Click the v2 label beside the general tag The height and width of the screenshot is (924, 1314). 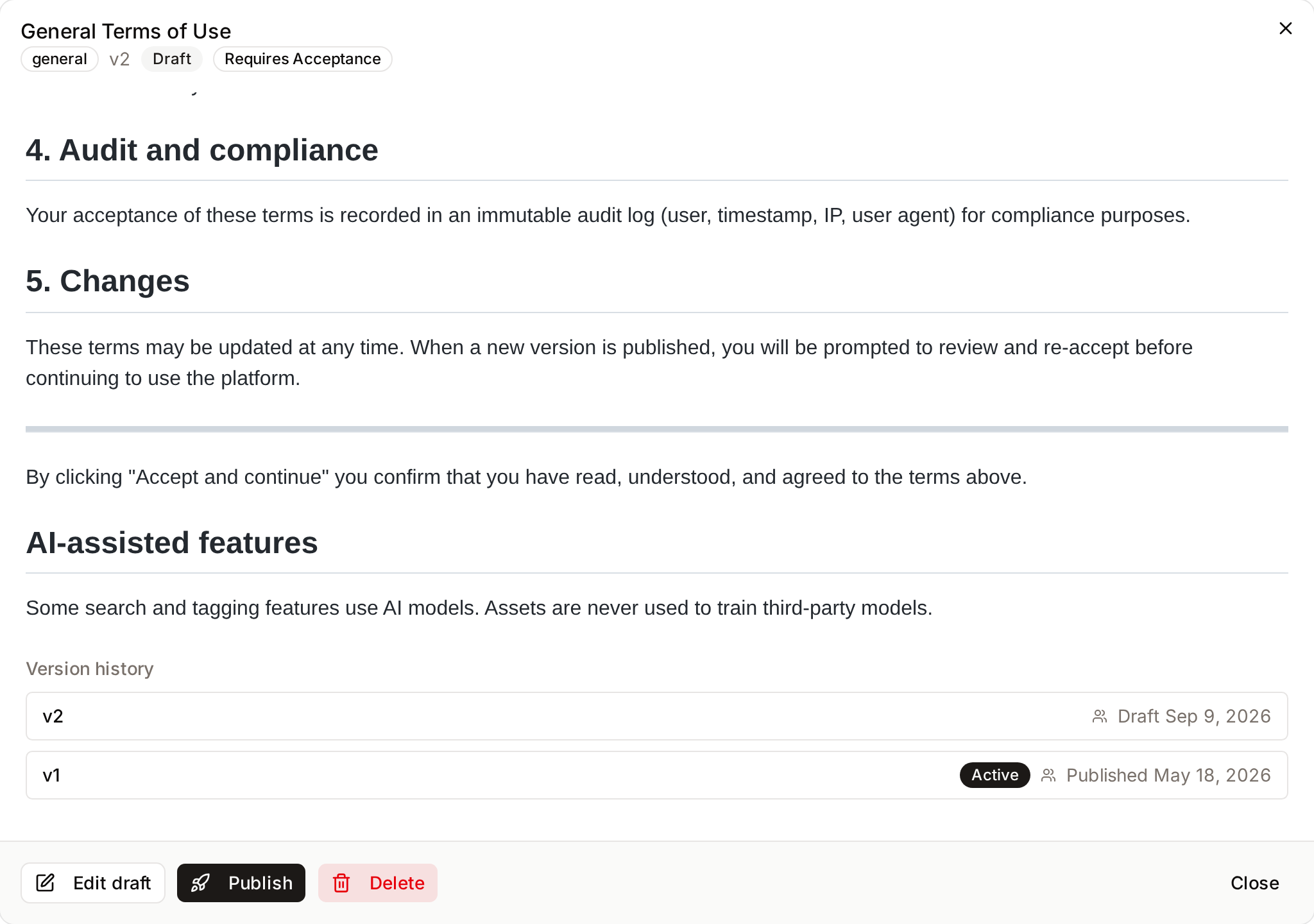click(x=119, y=59)
